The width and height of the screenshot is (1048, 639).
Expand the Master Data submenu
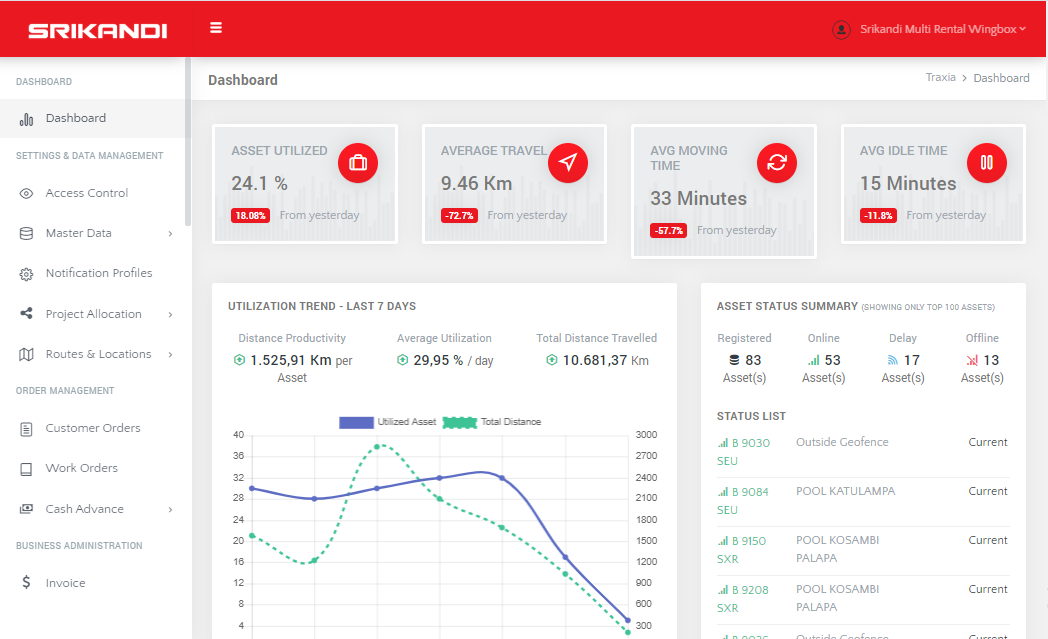[x=95, y=233]
